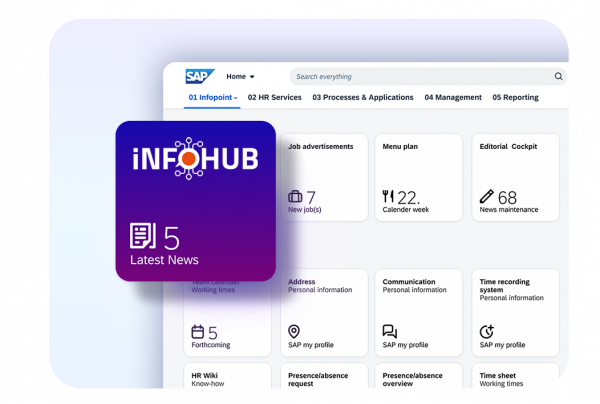
Task: Click the SAP logo
Action: point(200,76)
